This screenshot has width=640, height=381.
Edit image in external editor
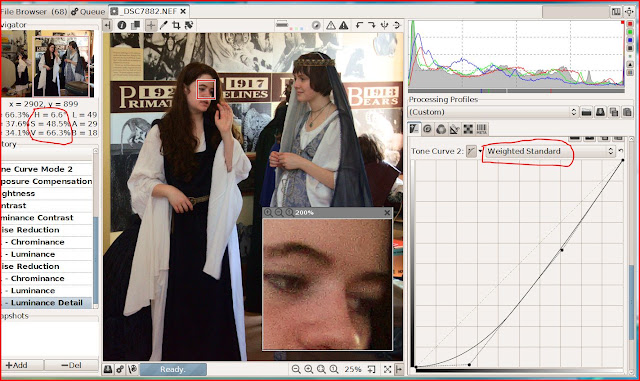pos(132,369)
